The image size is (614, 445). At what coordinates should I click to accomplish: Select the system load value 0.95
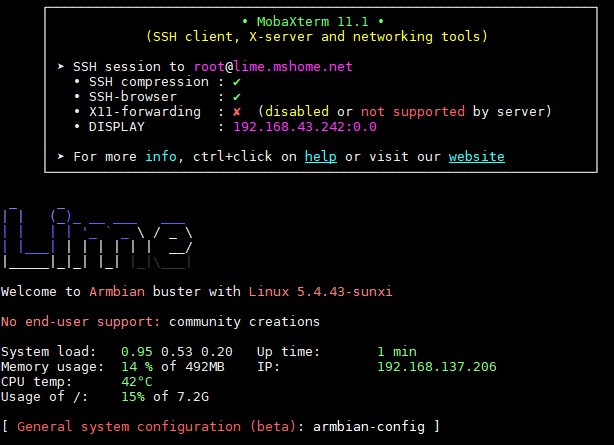pyautogui.click(x=137, y=351)
